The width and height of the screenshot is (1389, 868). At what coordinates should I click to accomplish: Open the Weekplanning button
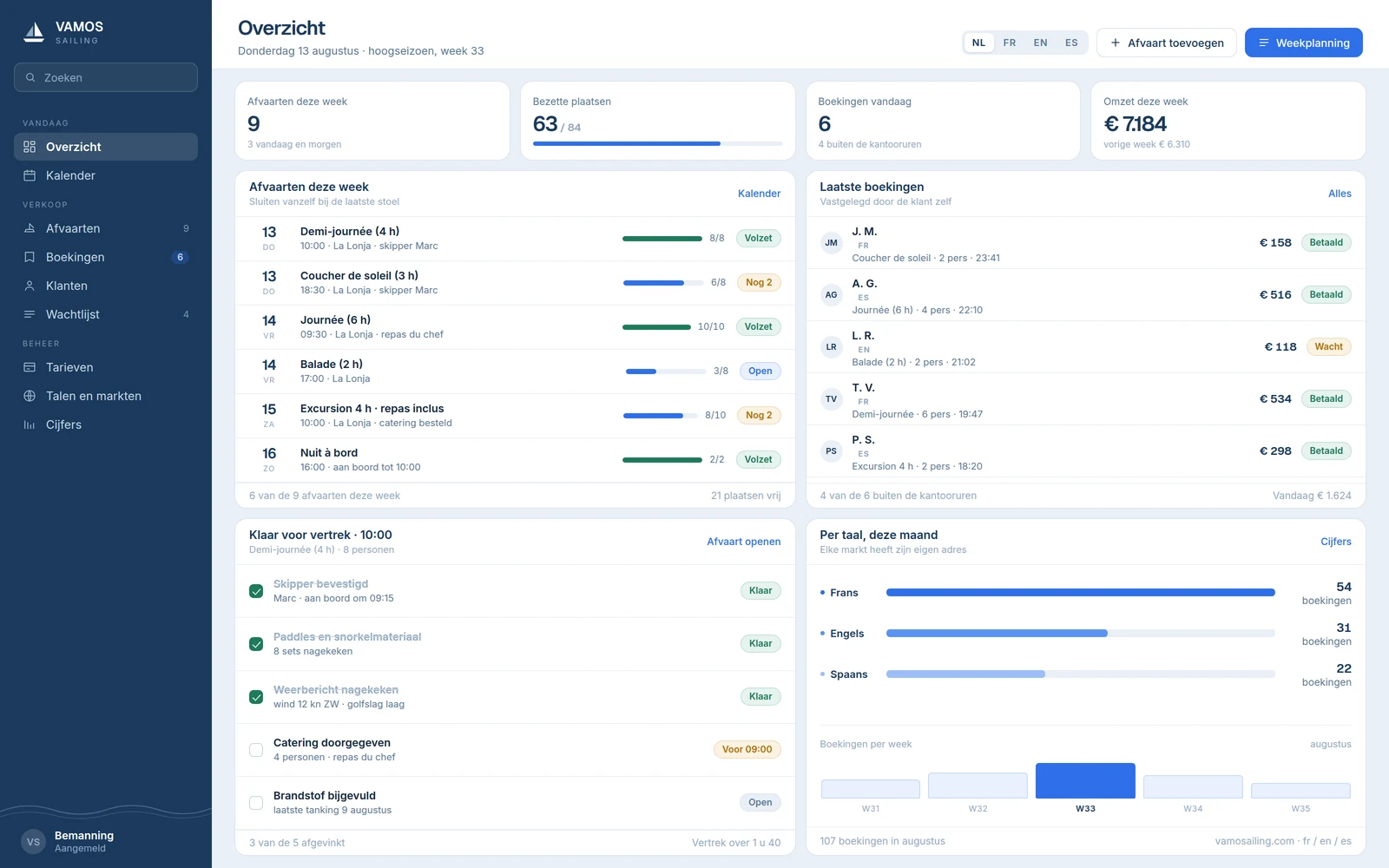pyautogui.click(x=1304, y=43)
